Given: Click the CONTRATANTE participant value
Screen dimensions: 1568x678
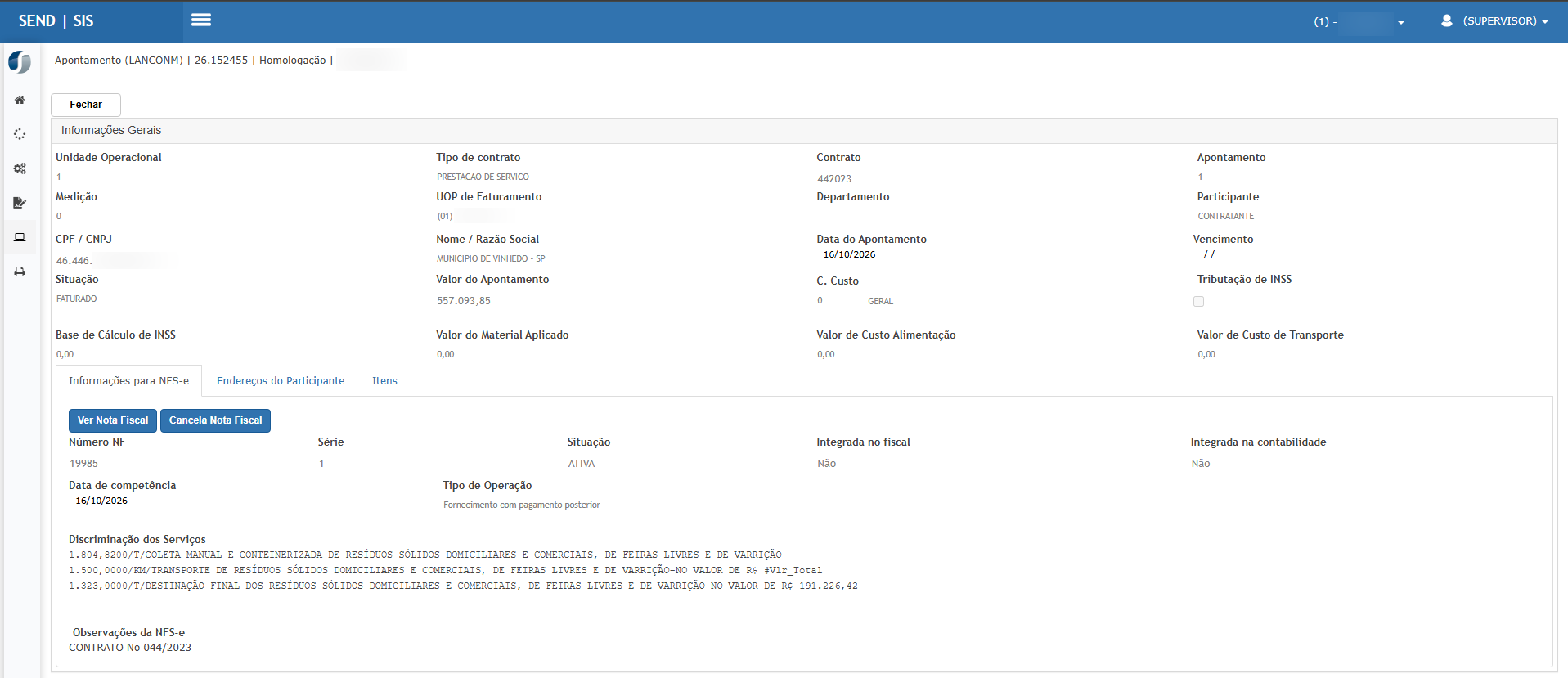Looking at the screenshot, I should coord(1225,216).
